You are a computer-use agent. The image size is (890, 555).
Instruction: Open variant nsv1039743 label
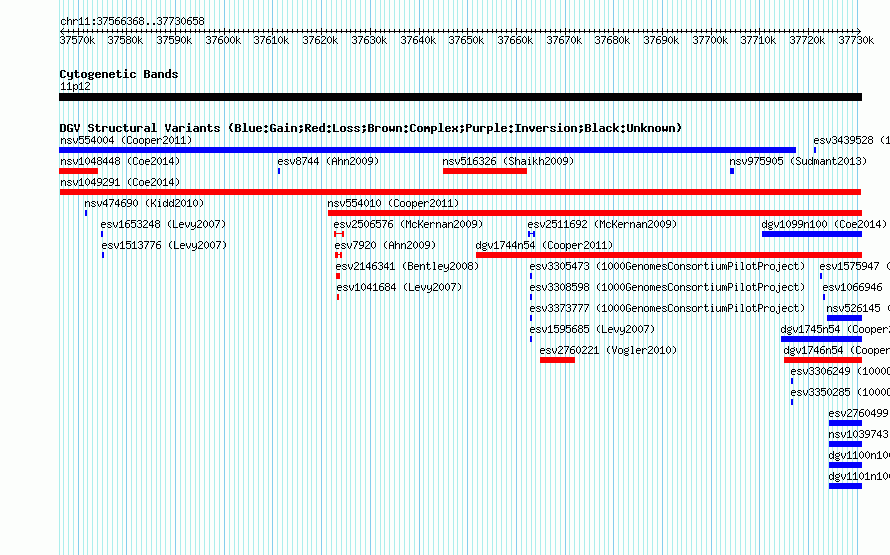pyautogui.click(x=858, y=434)
